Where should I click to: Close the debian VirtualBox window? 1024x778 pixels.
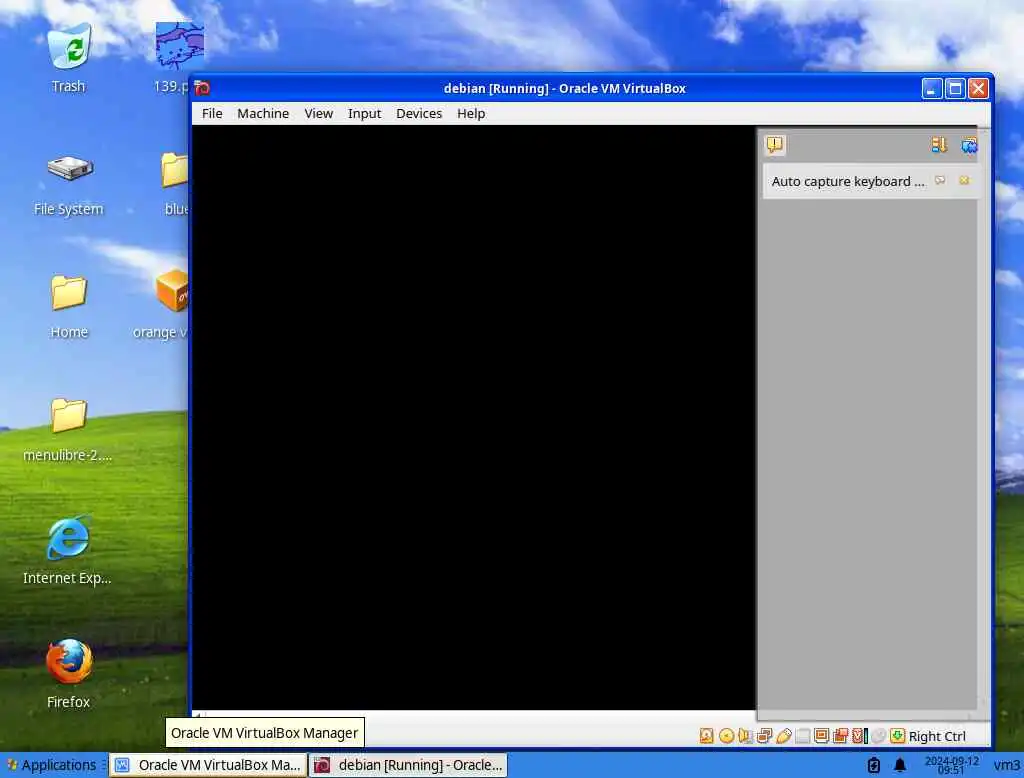(978, 88)
